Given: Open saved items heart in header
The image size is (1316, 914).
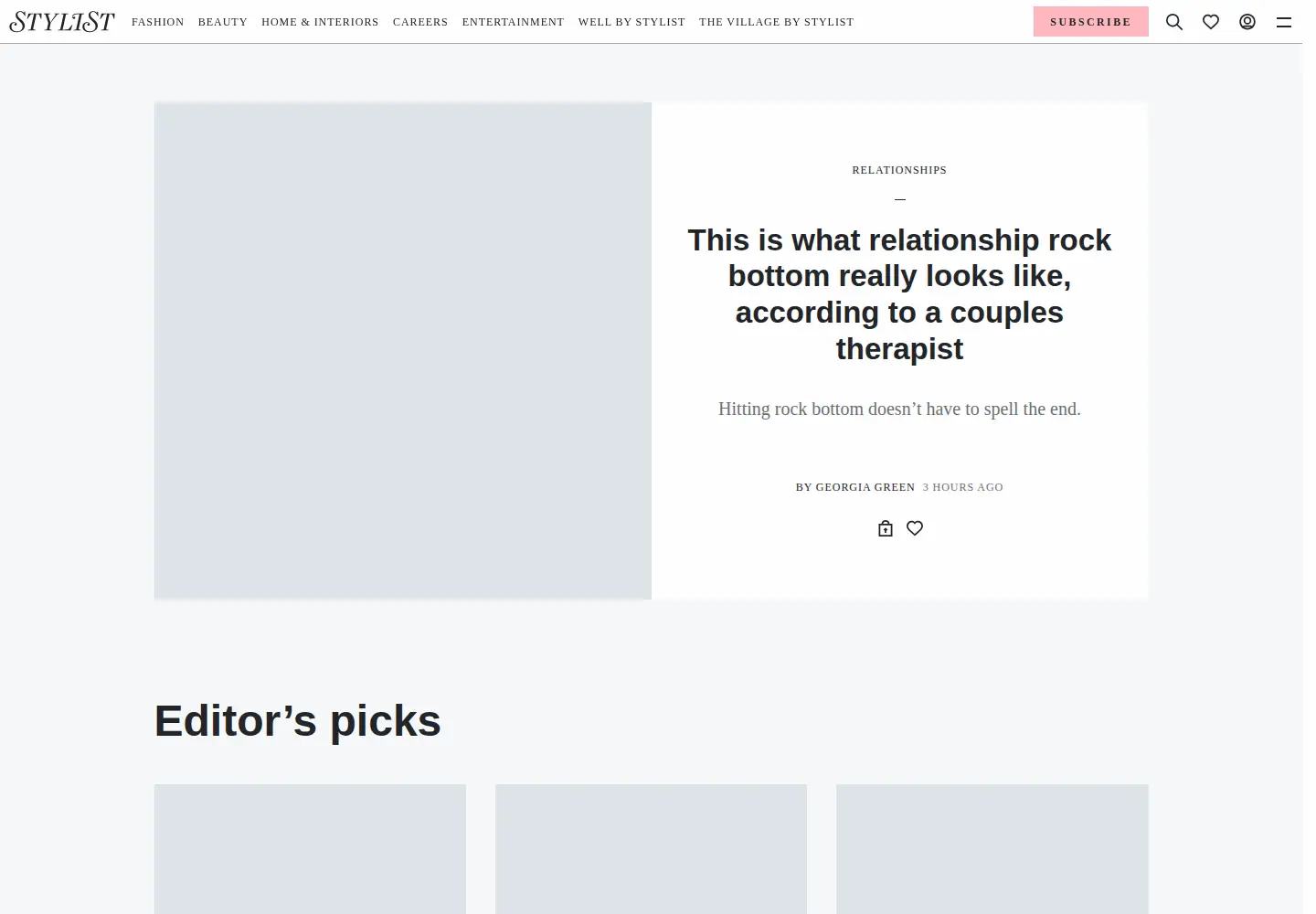Looking at the screenshot, I should click(x=1211, y=22).
